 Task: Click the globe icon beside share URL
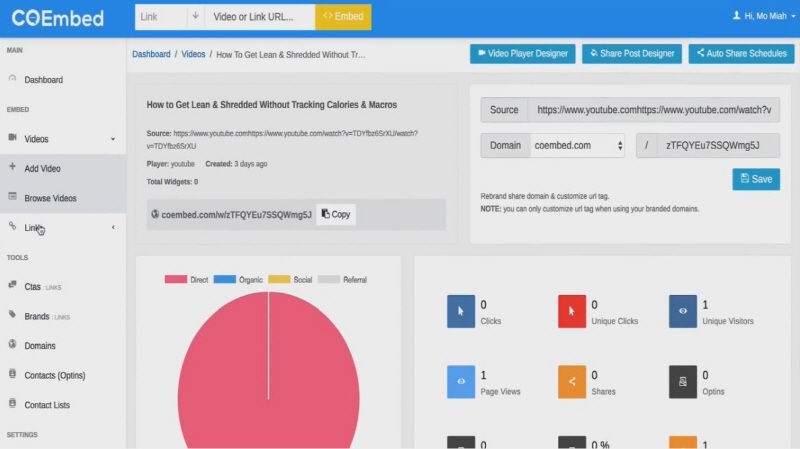[155, 214]
